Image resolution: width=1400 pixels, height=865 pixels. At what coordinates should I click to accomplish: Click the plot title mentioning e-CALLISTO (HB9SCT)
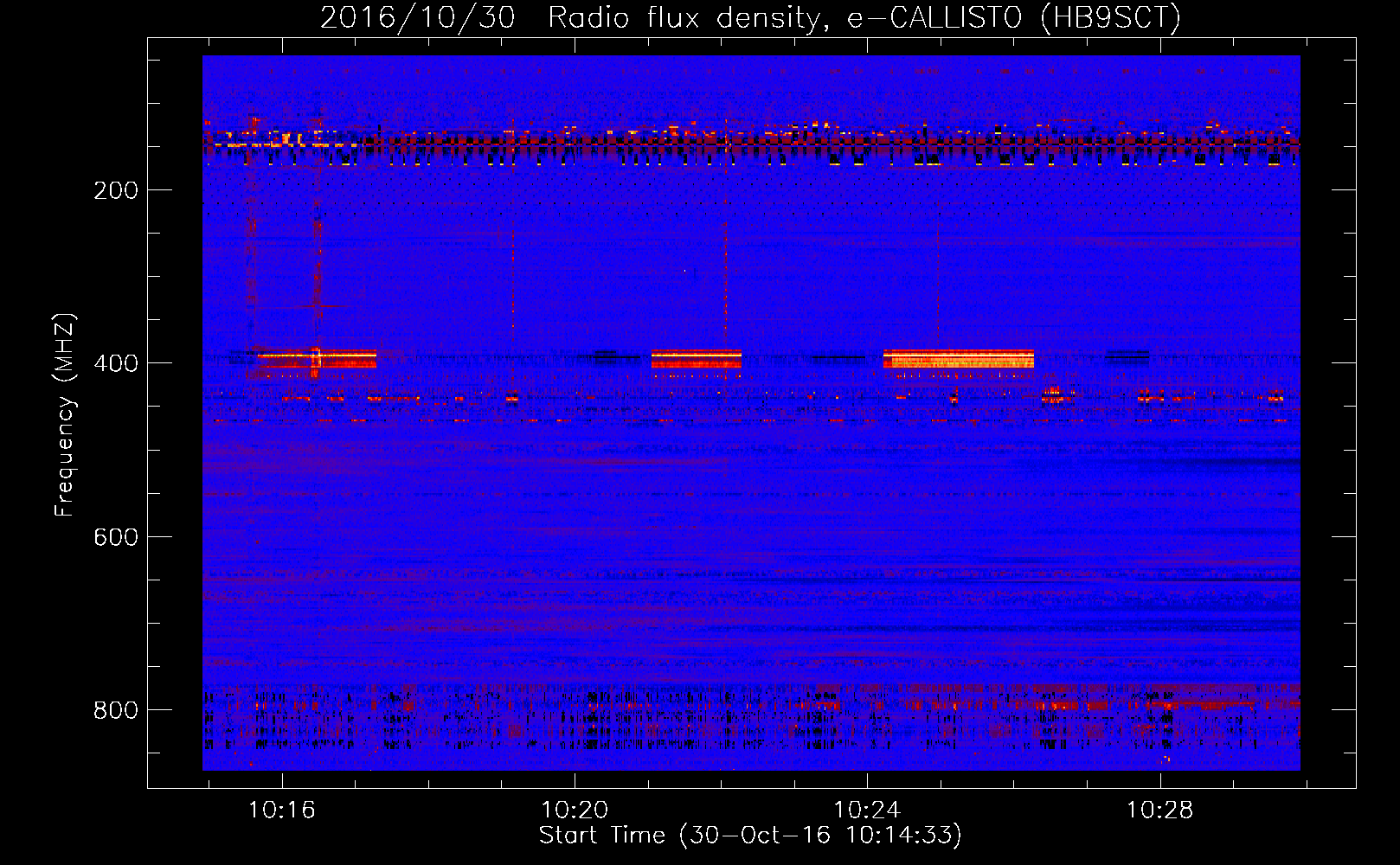point(750,17)
